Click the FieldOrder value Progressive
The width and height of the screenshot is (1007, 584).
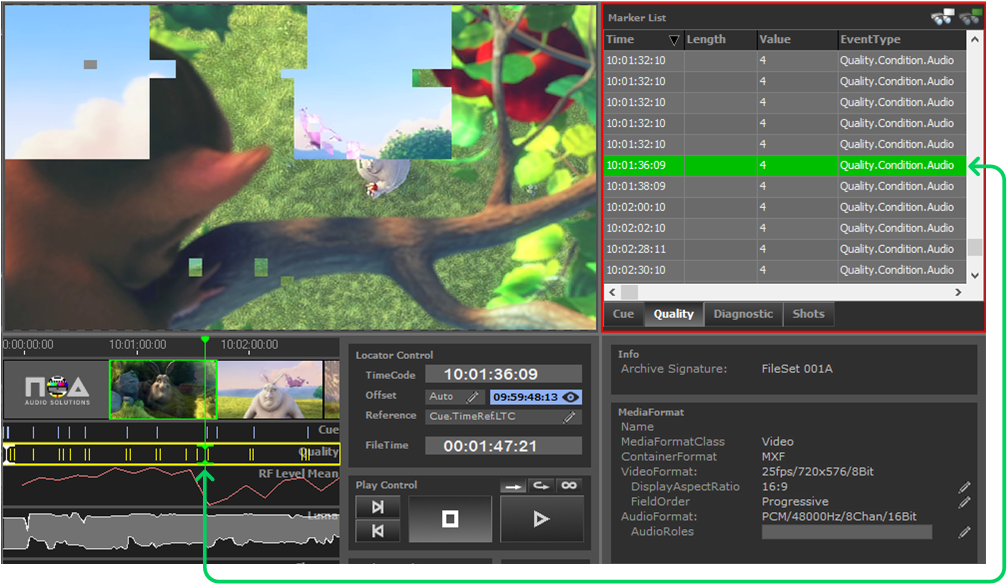click(x=795, y=502)
